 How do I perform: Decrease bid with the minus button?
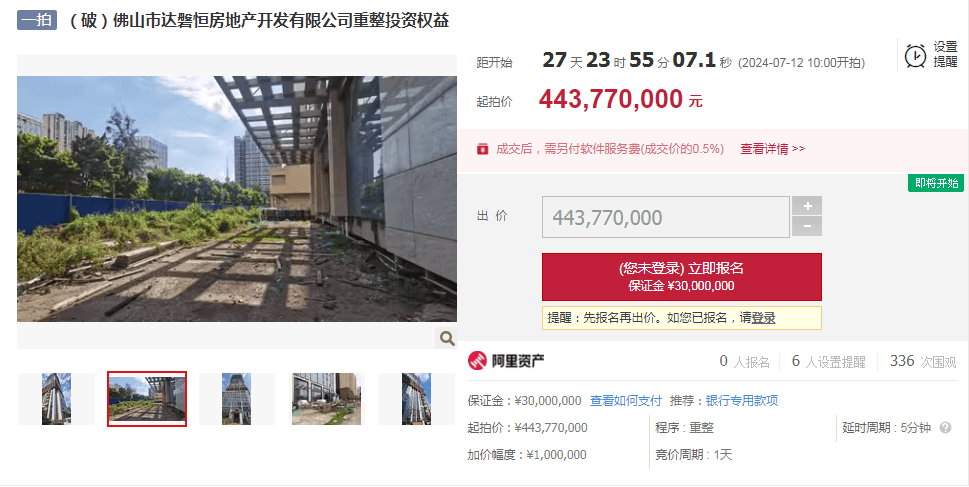pyautogui.click(x=807, y=227)
